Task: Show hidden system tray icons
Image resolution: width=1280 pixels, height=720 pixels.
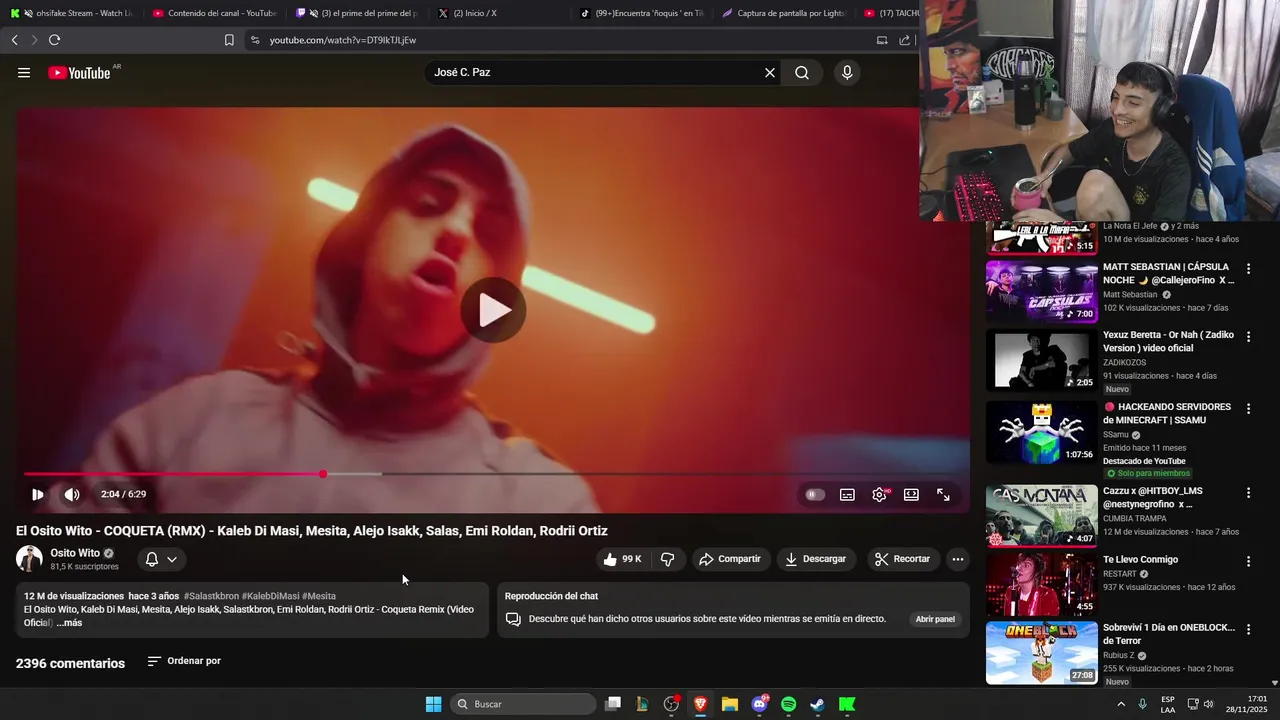Action: click(1120, 704)
